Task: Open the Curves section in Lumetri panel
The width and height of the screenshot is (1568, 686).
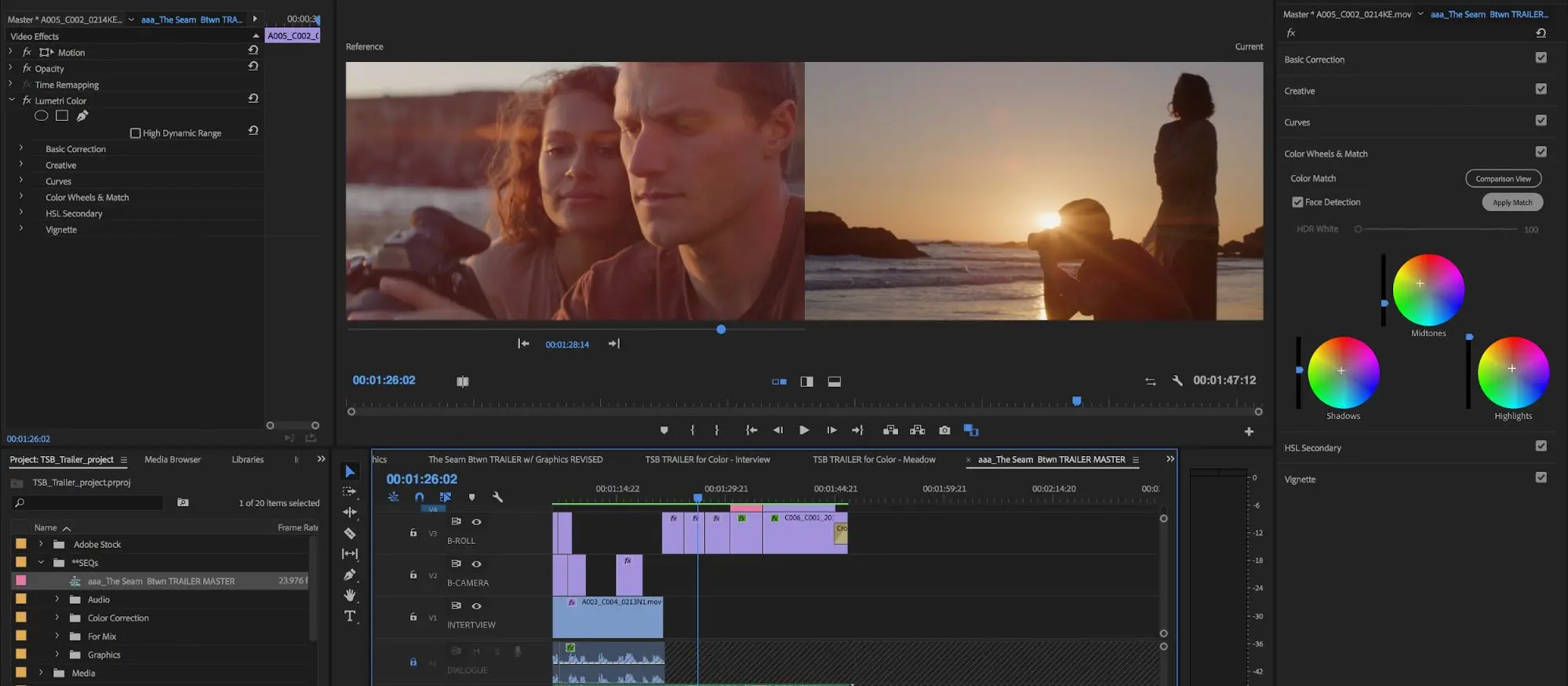Action: pyautogui.click(x=1297, y=122)
